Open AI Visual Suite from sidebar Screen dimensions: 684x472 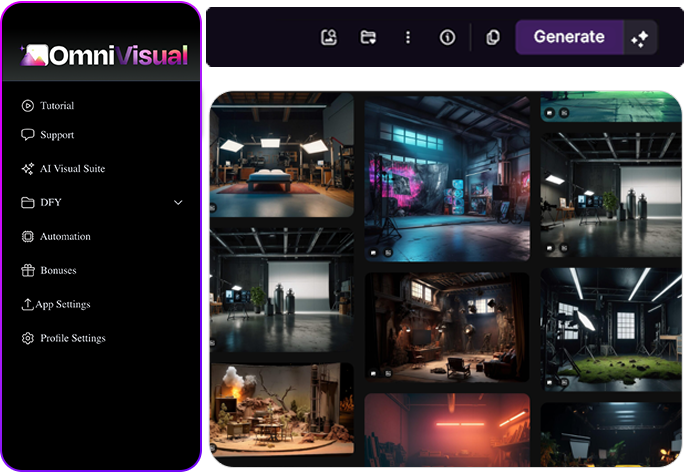(71, 169)
